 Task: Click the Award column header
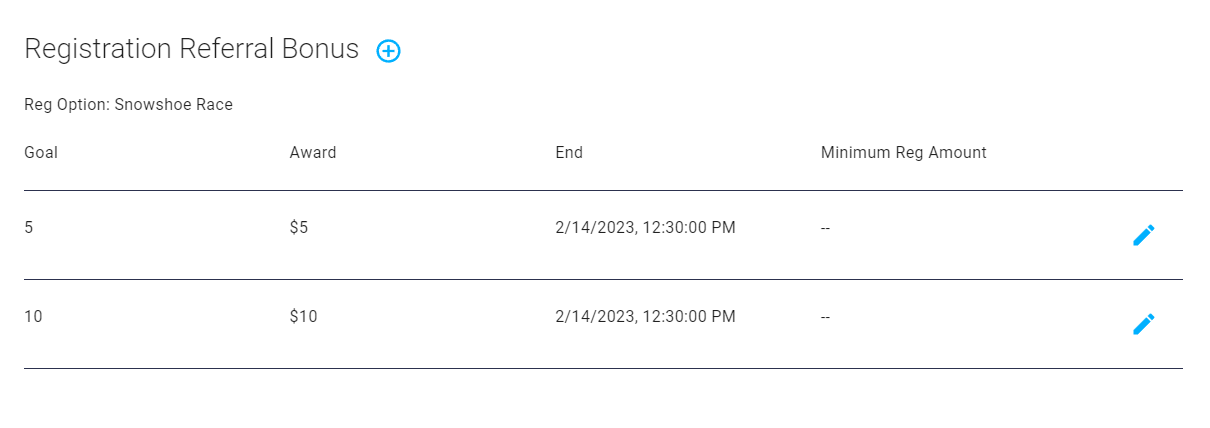coord(313,153)
